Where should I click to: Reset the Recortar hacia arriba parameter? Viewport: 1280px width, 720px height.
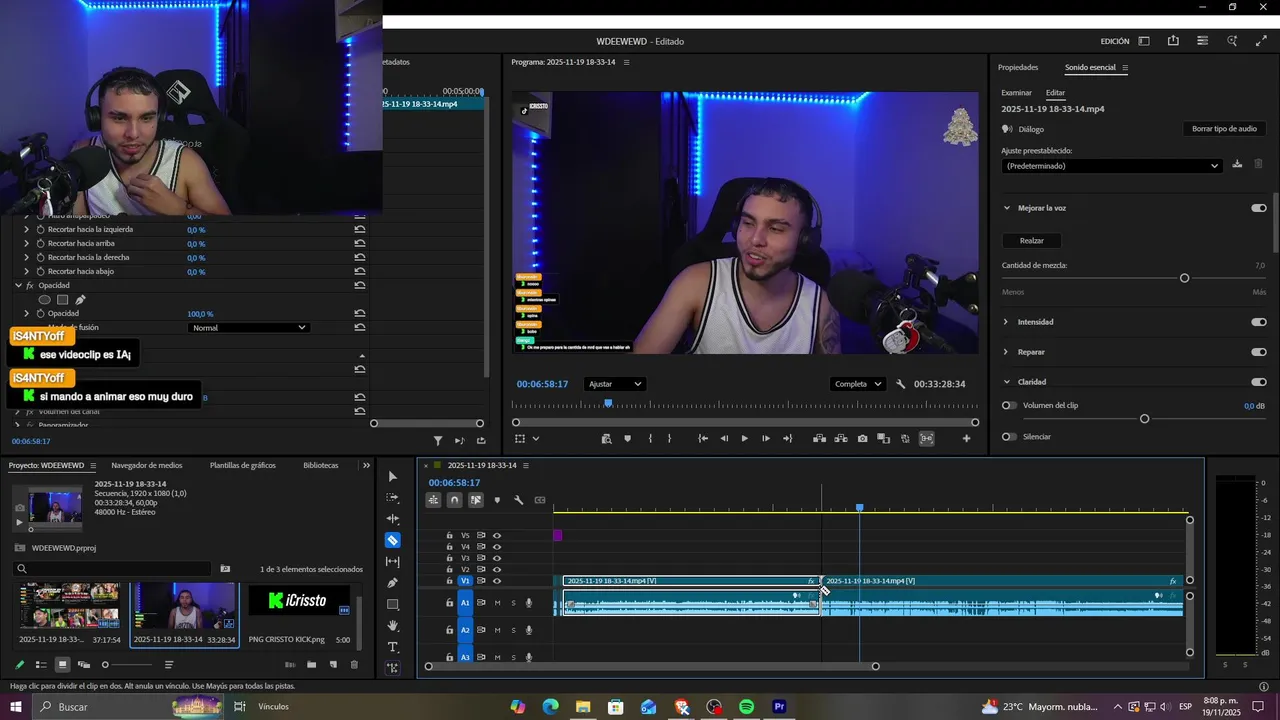point(359,243)
